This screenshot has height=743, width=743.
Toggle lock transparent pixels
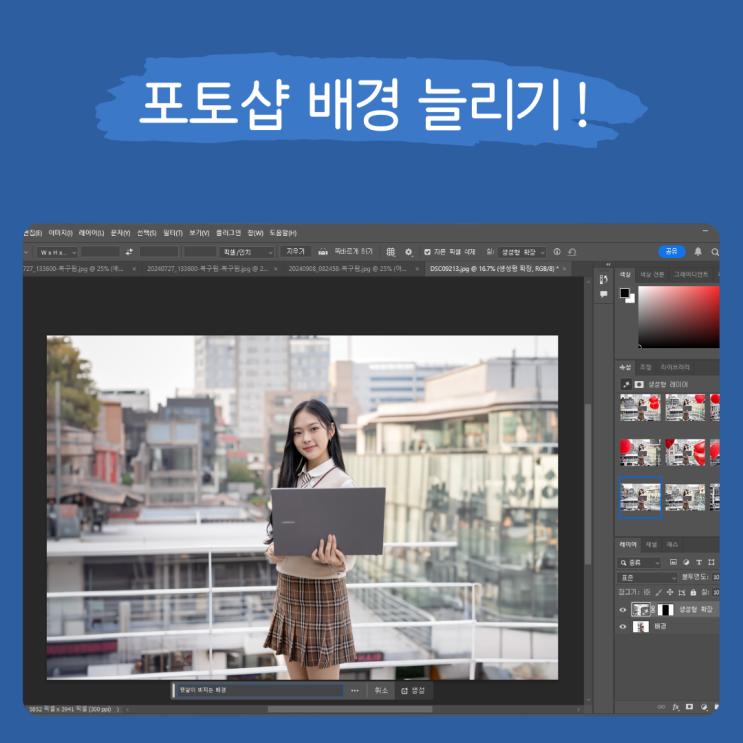pos(647,592)
